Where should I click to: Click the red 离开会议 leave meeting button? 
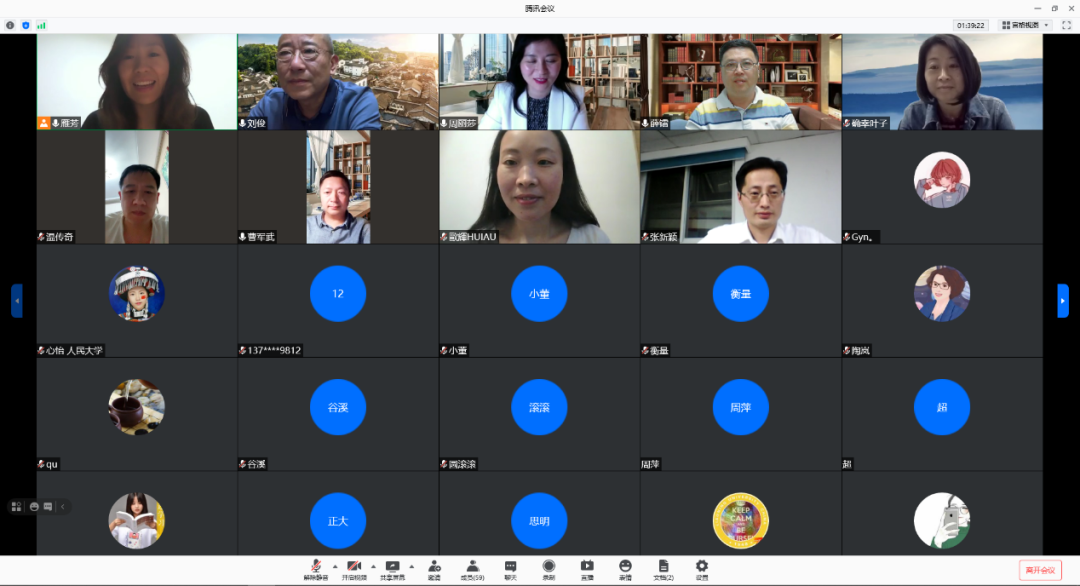tap(1040, 570)
